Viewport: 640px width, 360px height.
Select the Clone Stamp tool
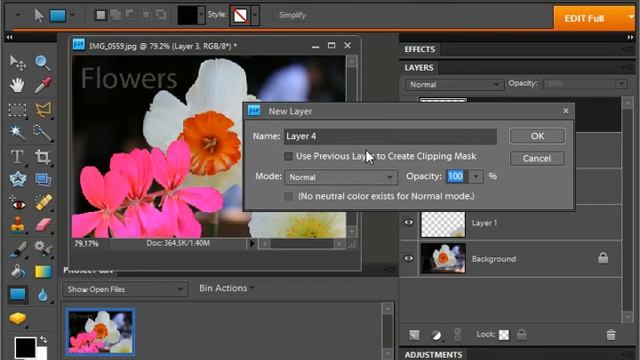18,225
